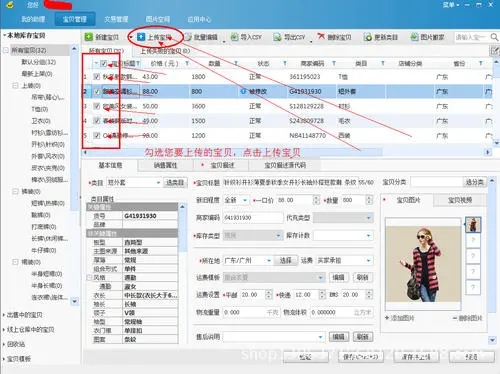
Task: Click the filter icon on quantity column
Action: [x=236, y=63]
